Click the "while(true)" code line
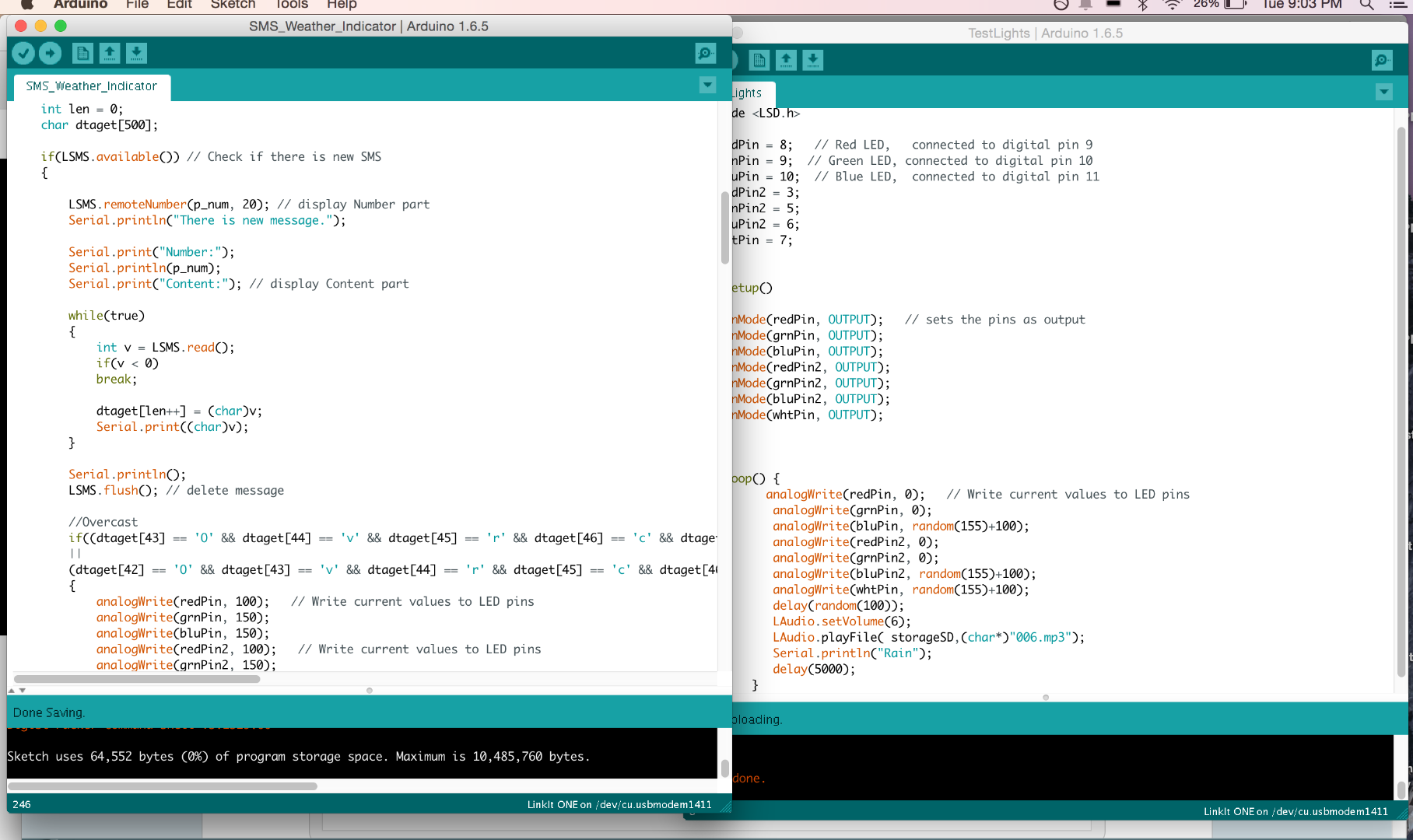 [x=107, y=316]
